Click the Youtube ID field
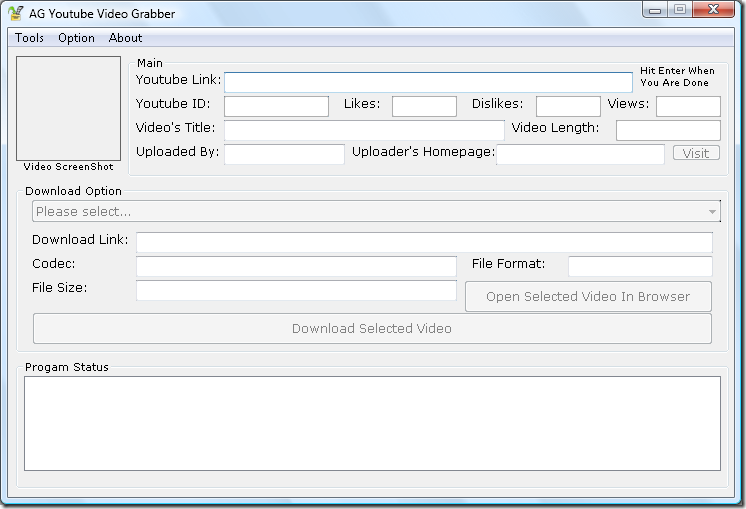 pos(276,106)
